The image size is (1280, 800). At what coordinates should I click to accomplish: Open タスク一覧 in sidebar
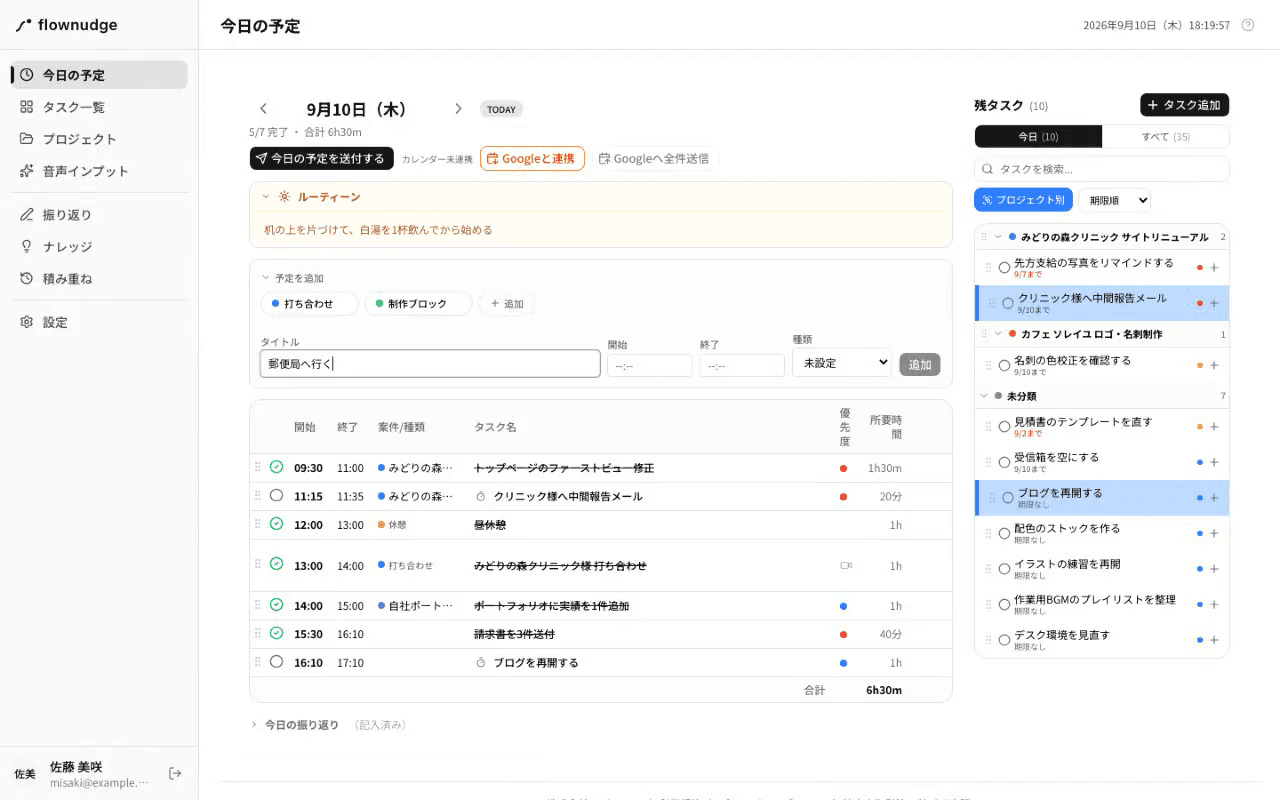click(99, 107)
